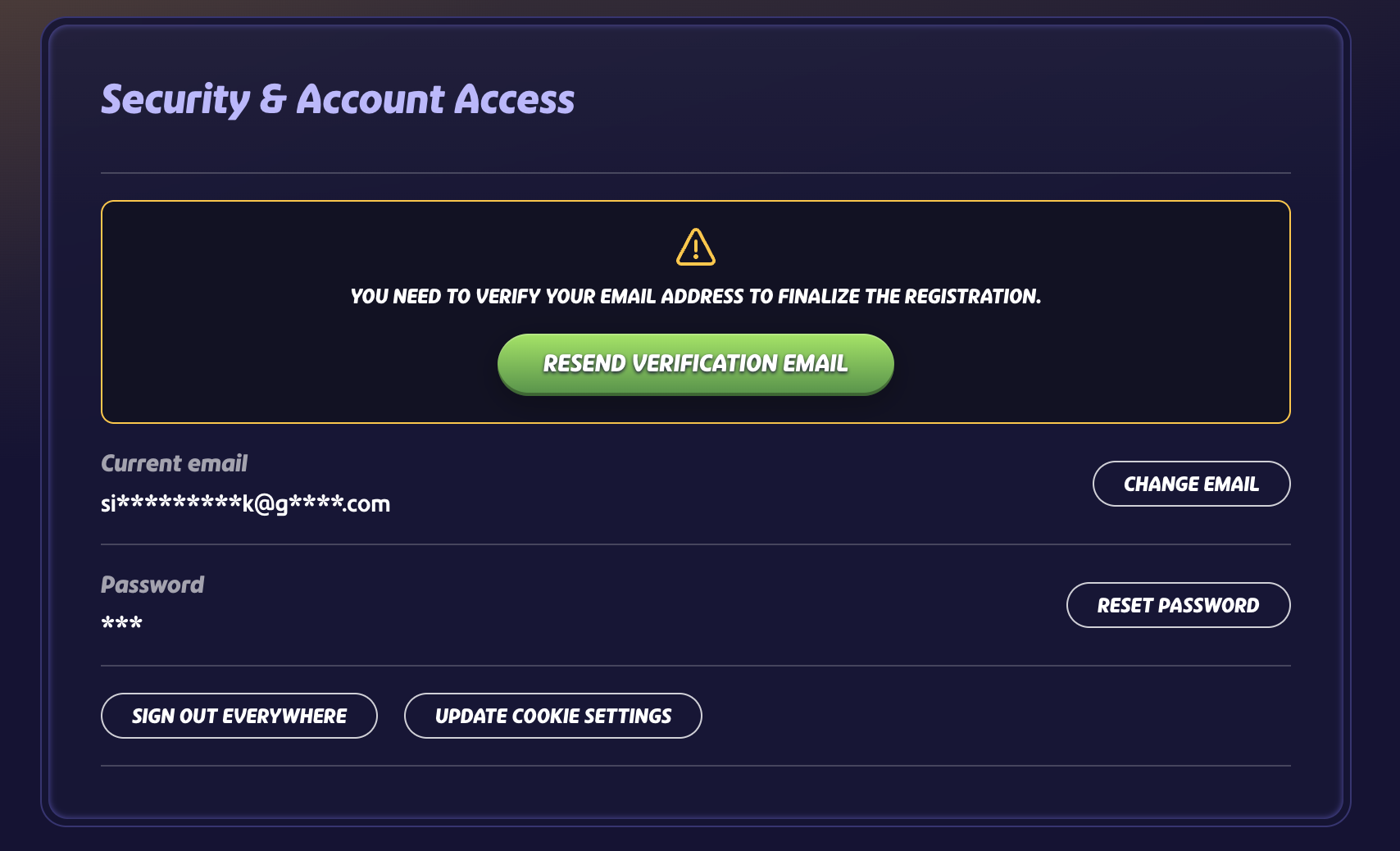Click the divider below the password row
Image resolution: width=1400 pixels, height=851 pixels.
coord(695,666)
